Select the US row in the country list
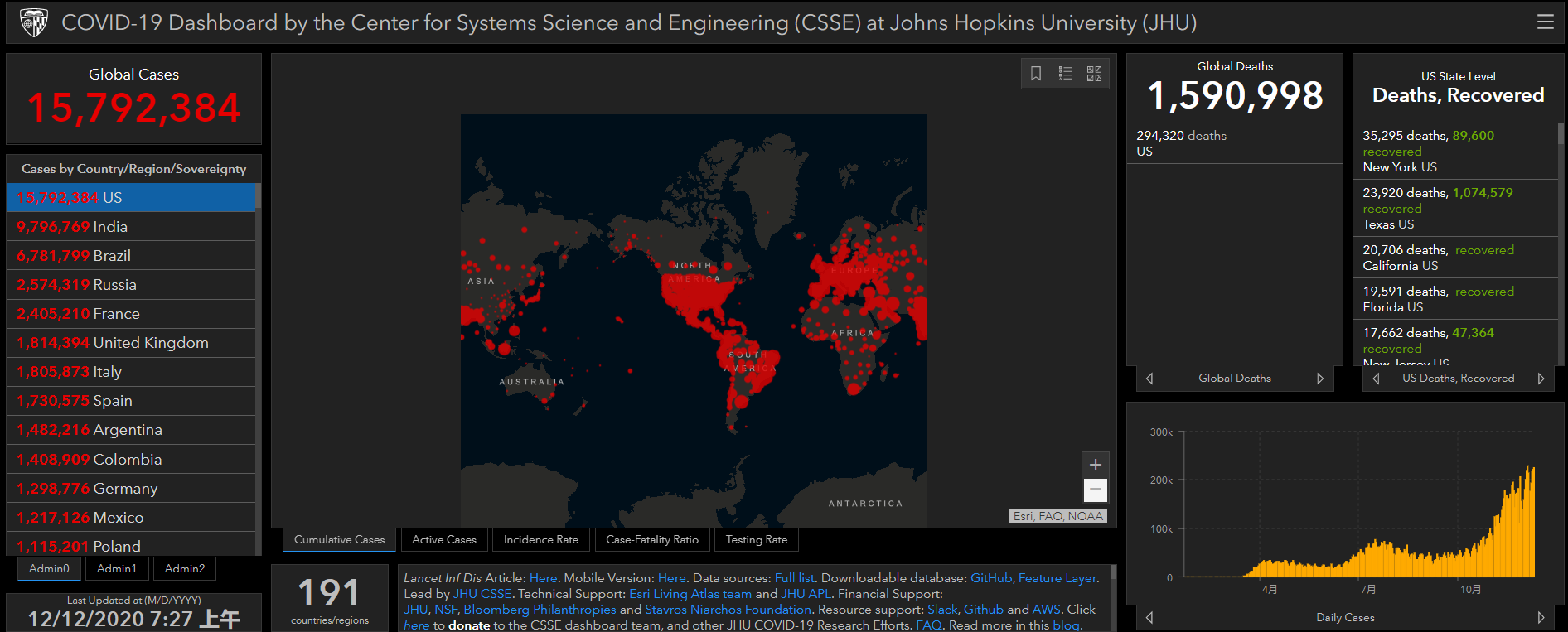1568x632 pixels. [131, 198]
